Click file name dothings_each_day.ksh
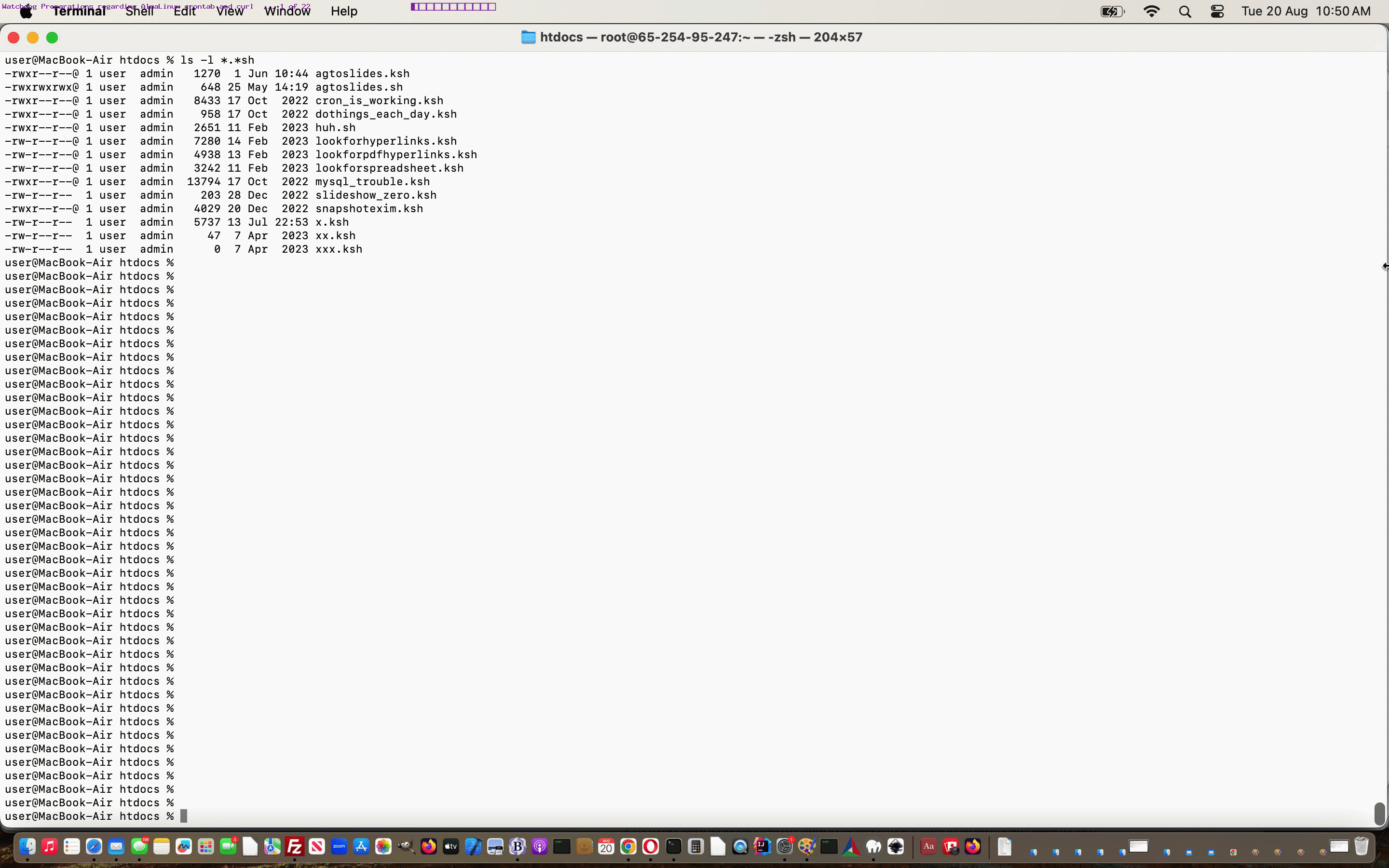 (x=386, y=114)
